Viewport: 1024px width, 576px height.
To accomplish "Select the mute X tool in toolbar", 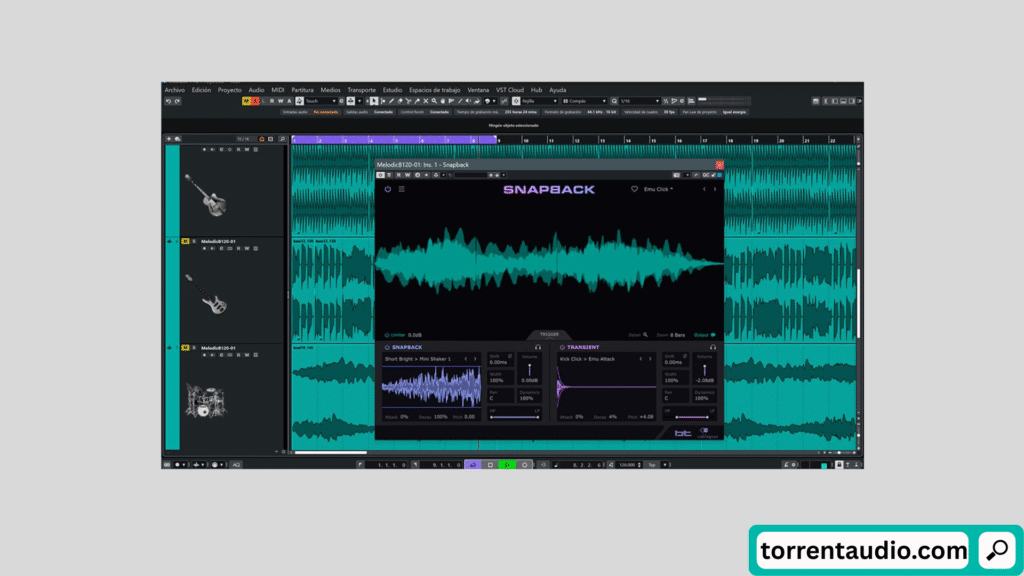I will click(425, 101).
